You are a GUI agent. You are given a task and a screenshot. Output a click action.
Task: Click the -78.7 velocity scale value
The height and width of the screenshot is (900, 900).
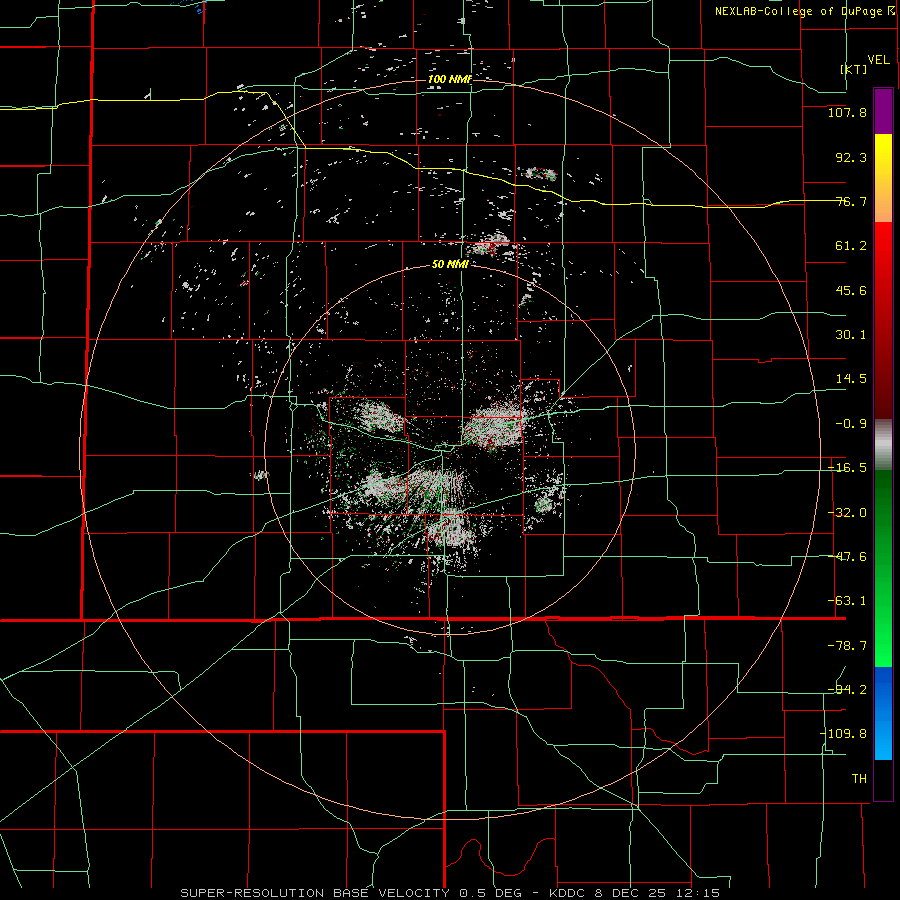pos(847,646)
